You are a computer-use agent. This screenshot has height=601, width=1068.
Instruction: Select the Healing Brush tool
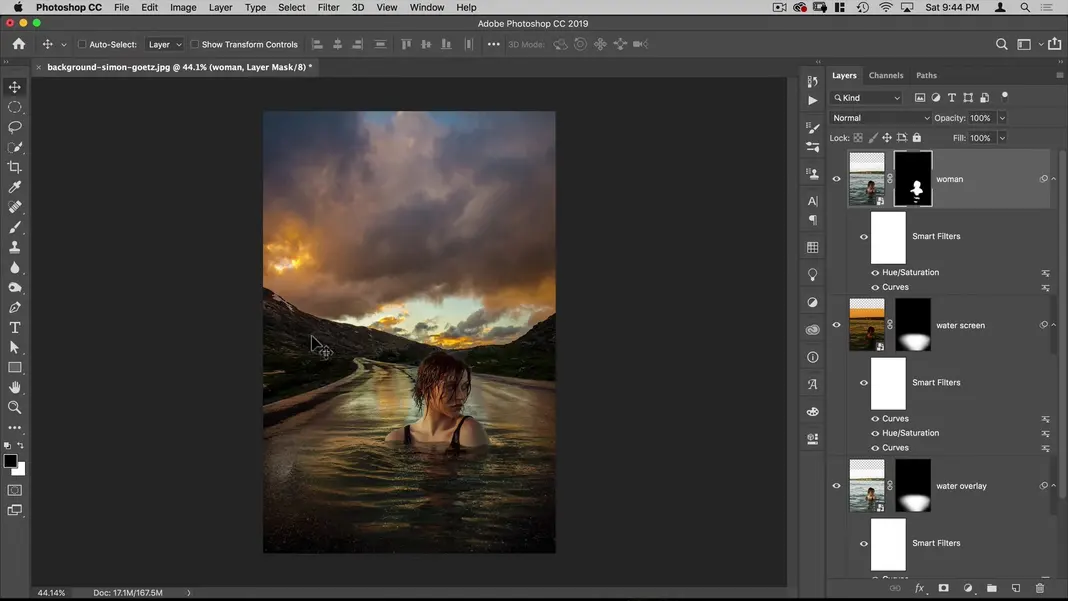pos(14,207)
